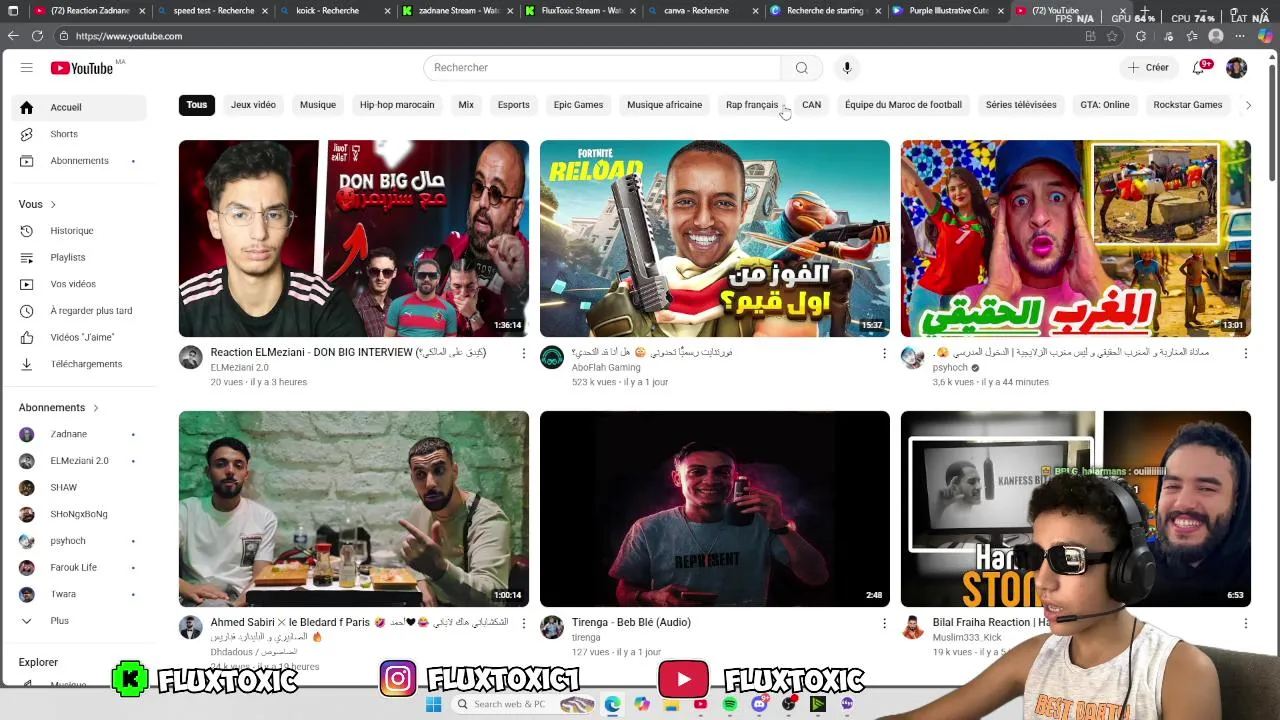Open Abonnements in the sidebar
Image resolution: width=1280 pixels, height=720 pixels.
click(80, 161)
